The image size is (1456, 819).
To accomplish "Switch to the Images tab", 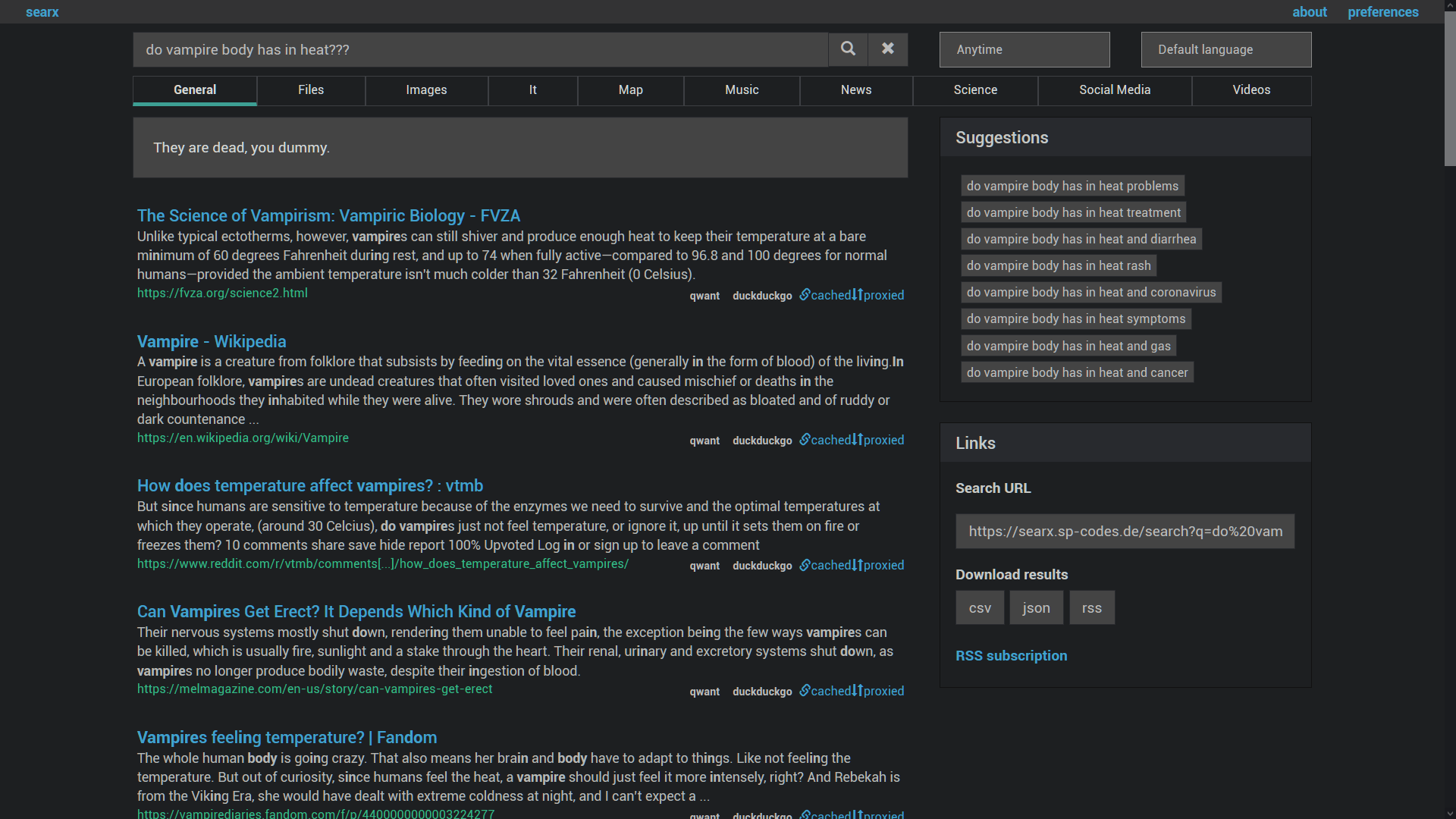I will (426, 90).
